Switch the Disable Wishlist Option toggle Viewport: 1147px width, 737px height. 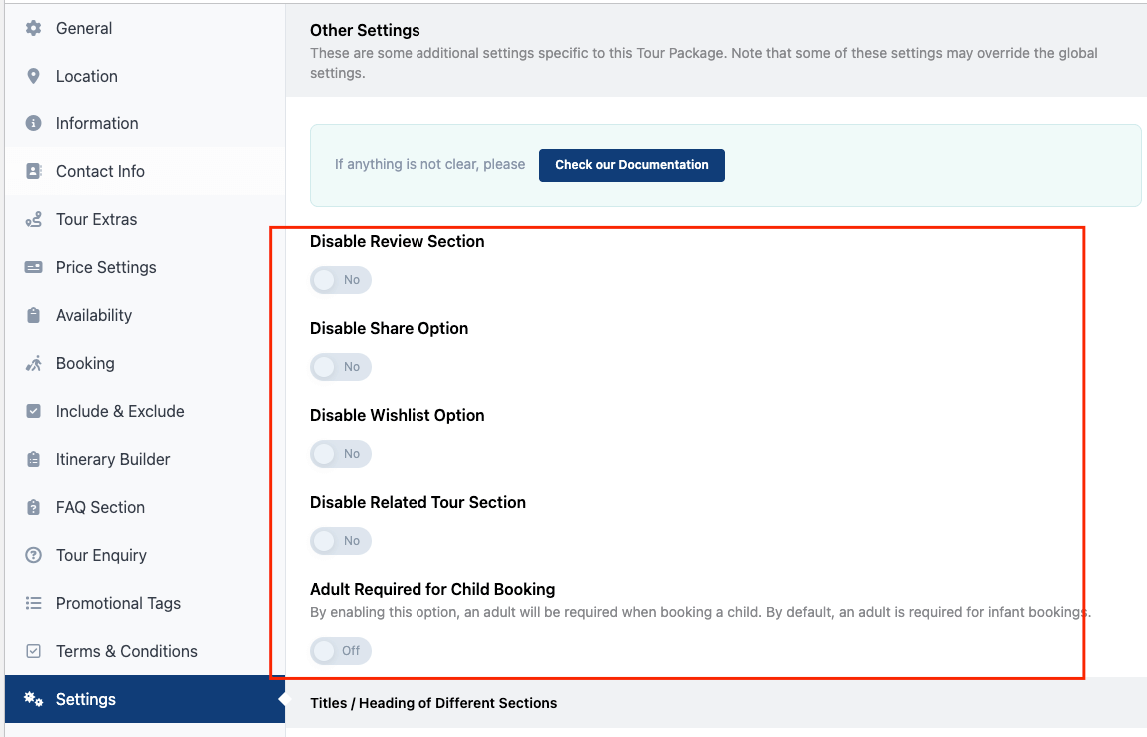click(x=340, y=453)
